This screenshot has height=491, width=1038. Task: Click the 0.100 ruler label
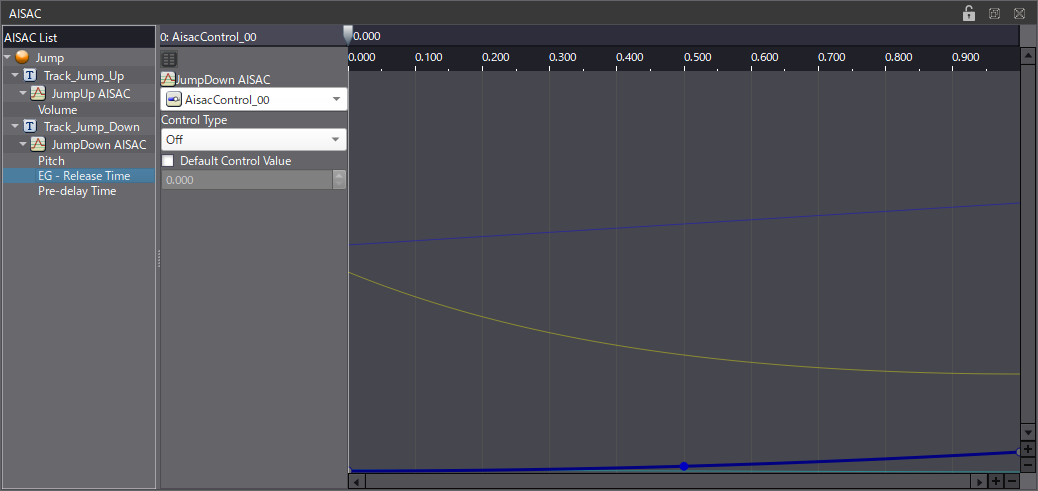(x=428, y=58)
